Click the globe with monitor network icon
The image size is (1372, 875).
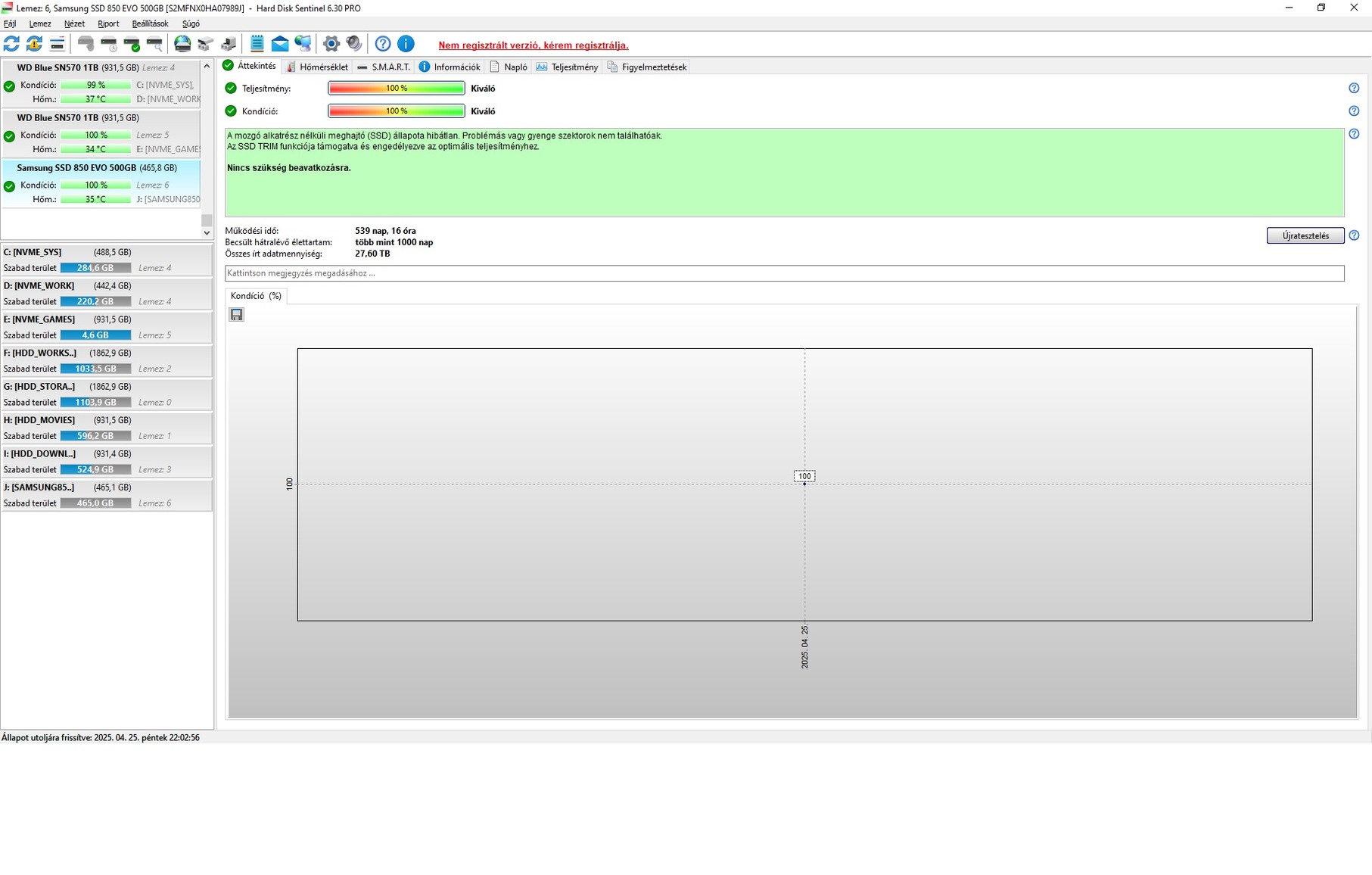point(303,44)
